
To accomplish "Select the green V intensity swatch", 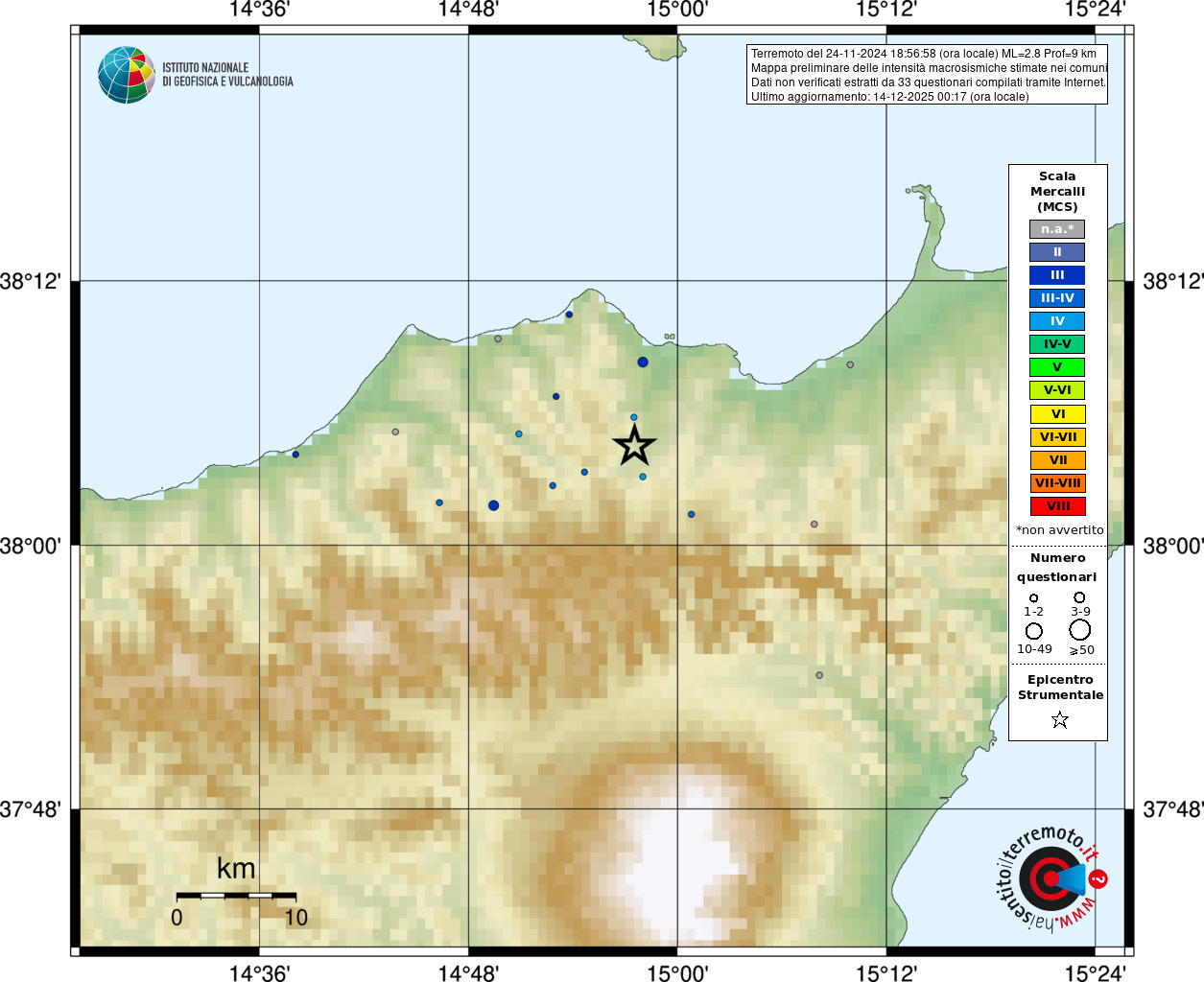I will [x=1057, y=367].
